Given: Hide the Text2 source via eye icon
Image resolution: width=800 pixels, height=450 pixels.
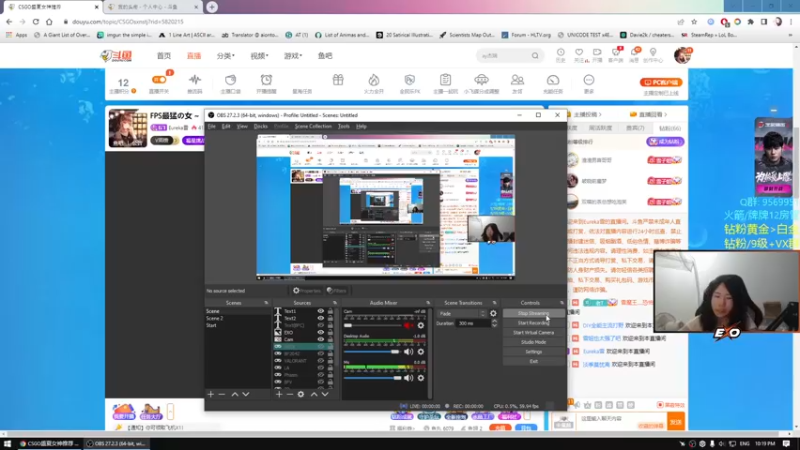Looking at the screenshot, I should pyautogui.click(x=320, y=318).
